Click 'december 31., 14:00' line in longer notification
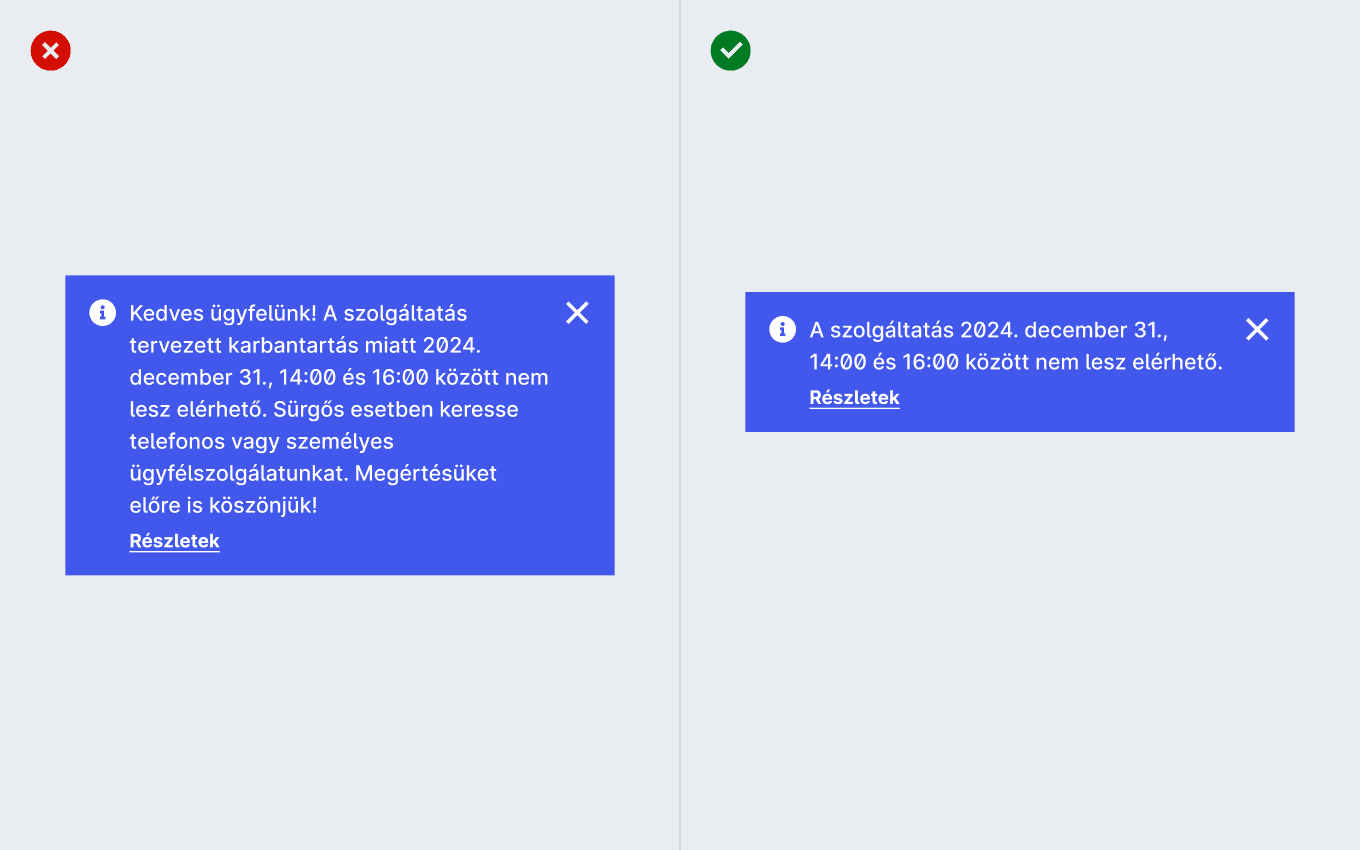This screenshot has width=1360, height=850. tap(233, 378)
